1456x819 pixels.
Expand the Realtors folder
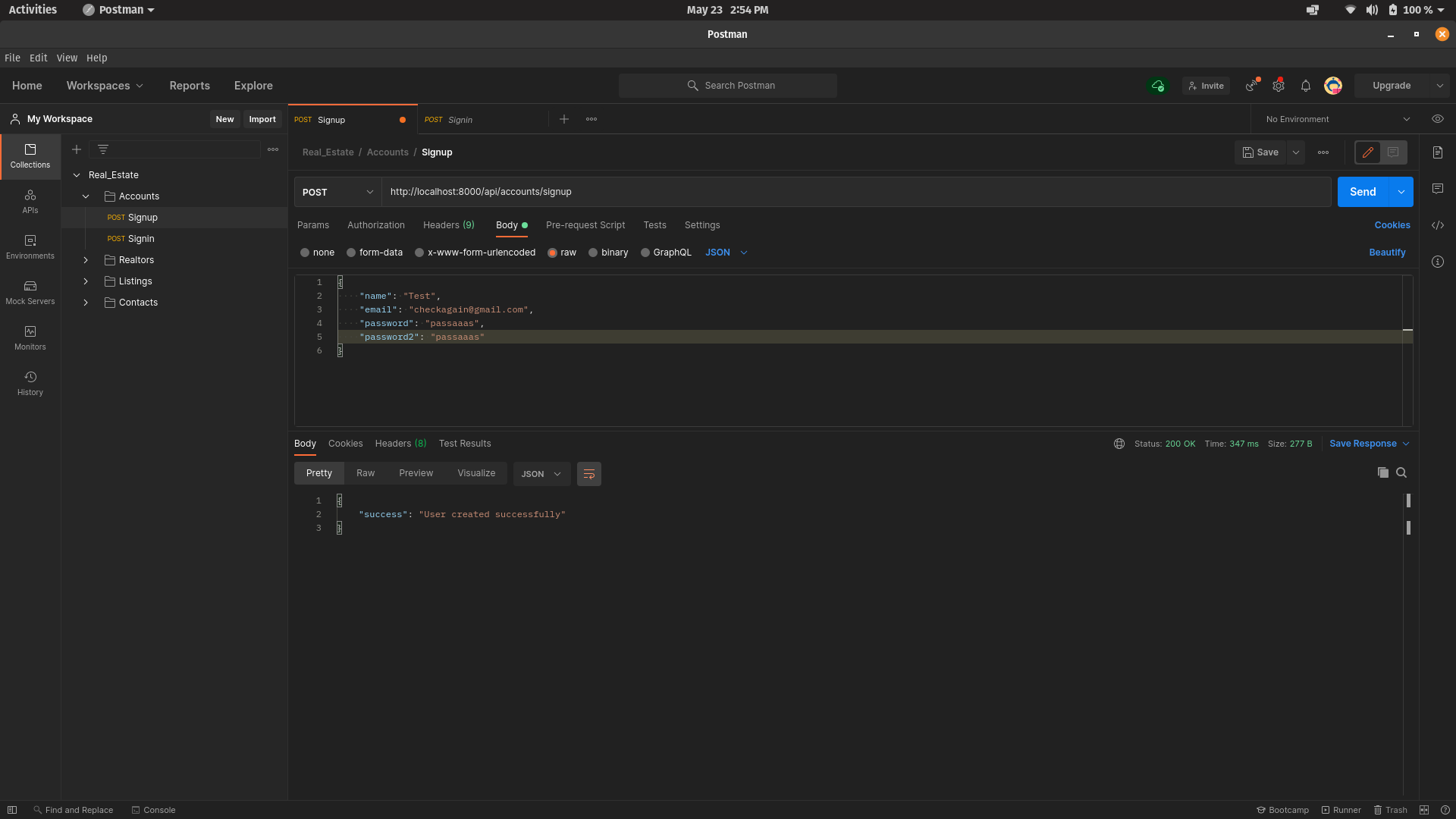tap(86, 260)
